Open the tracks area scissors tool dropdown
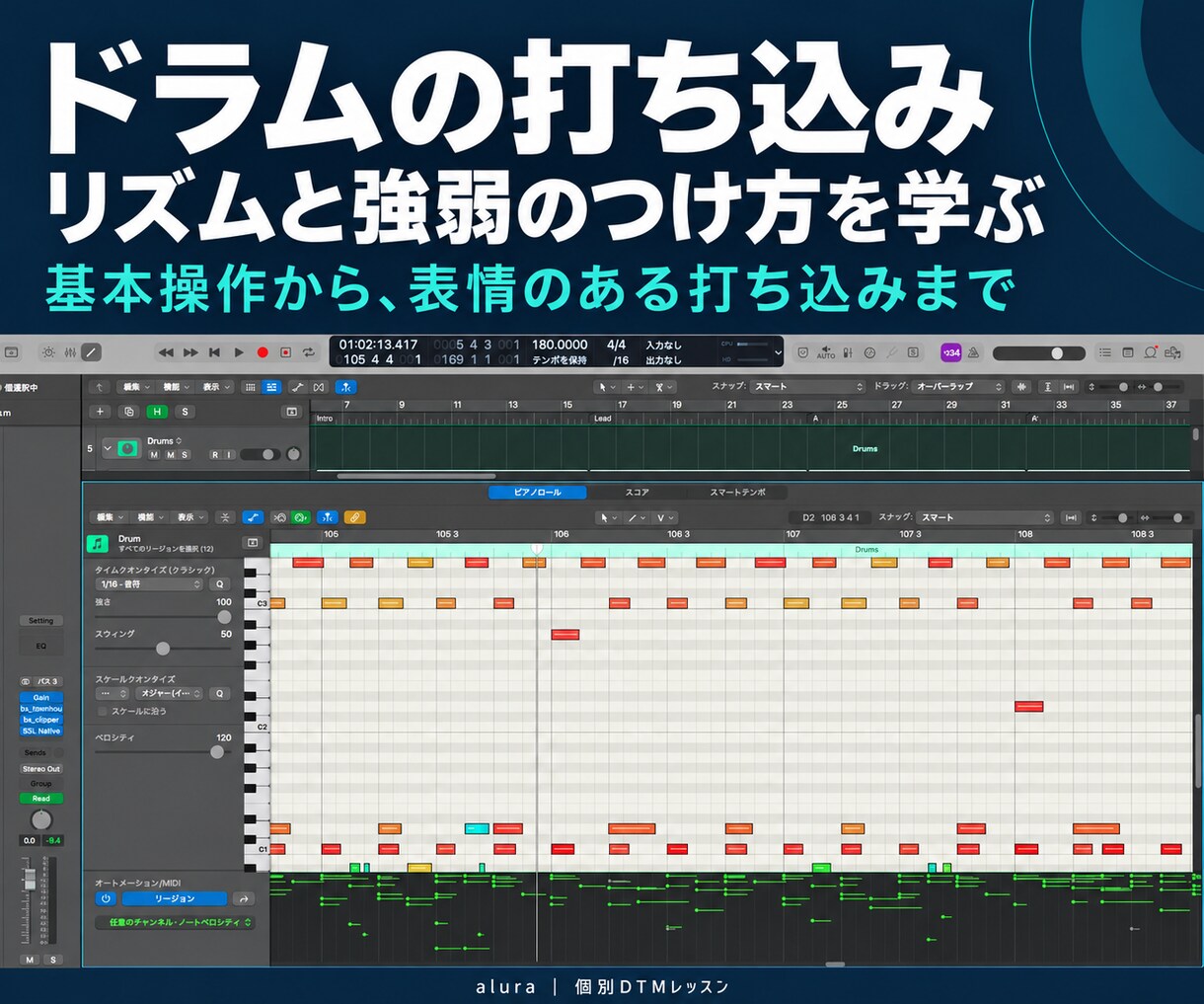1204x1004 pixels. coord(664,387)
